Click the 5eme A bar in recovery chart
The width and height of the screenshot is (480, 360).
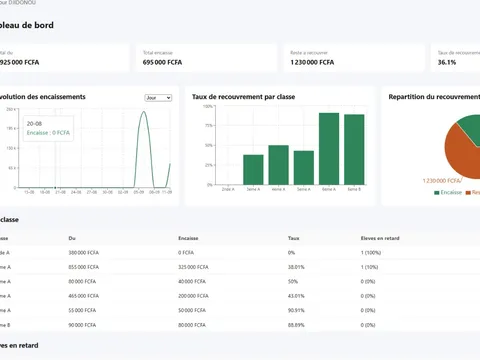[x=304, y=167]
